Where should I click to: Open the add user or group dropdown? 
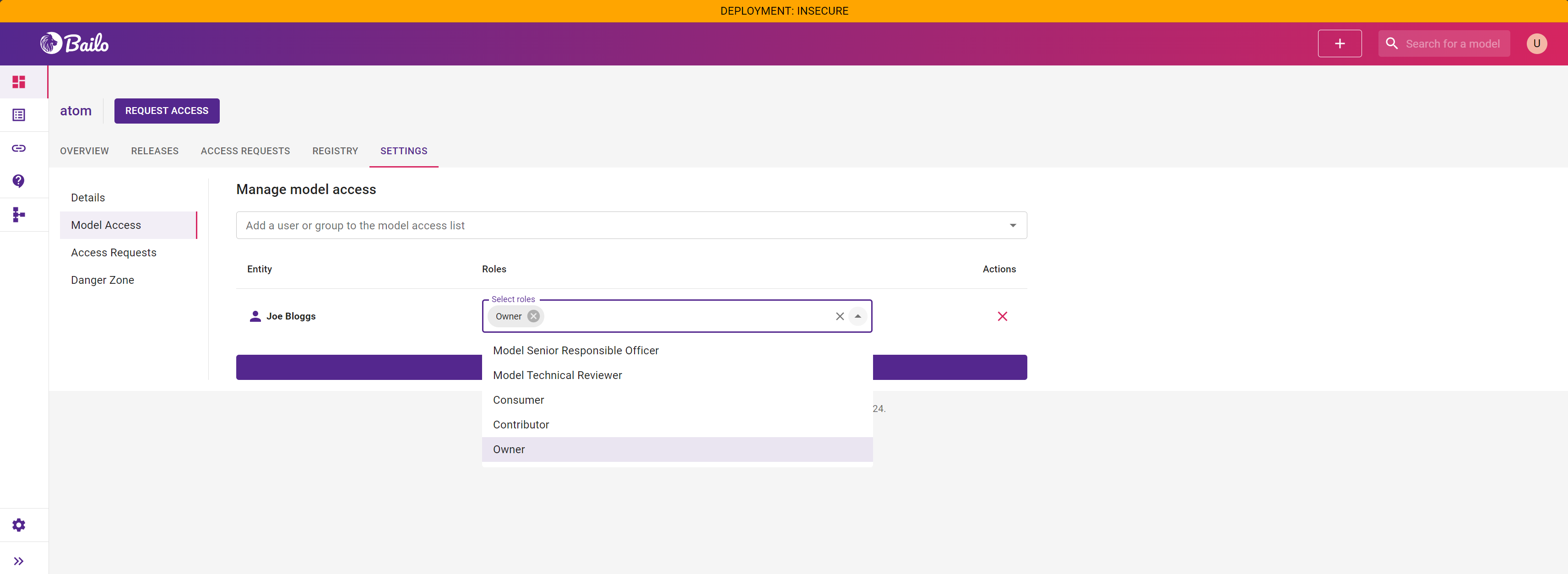[x=1012, y=225]
